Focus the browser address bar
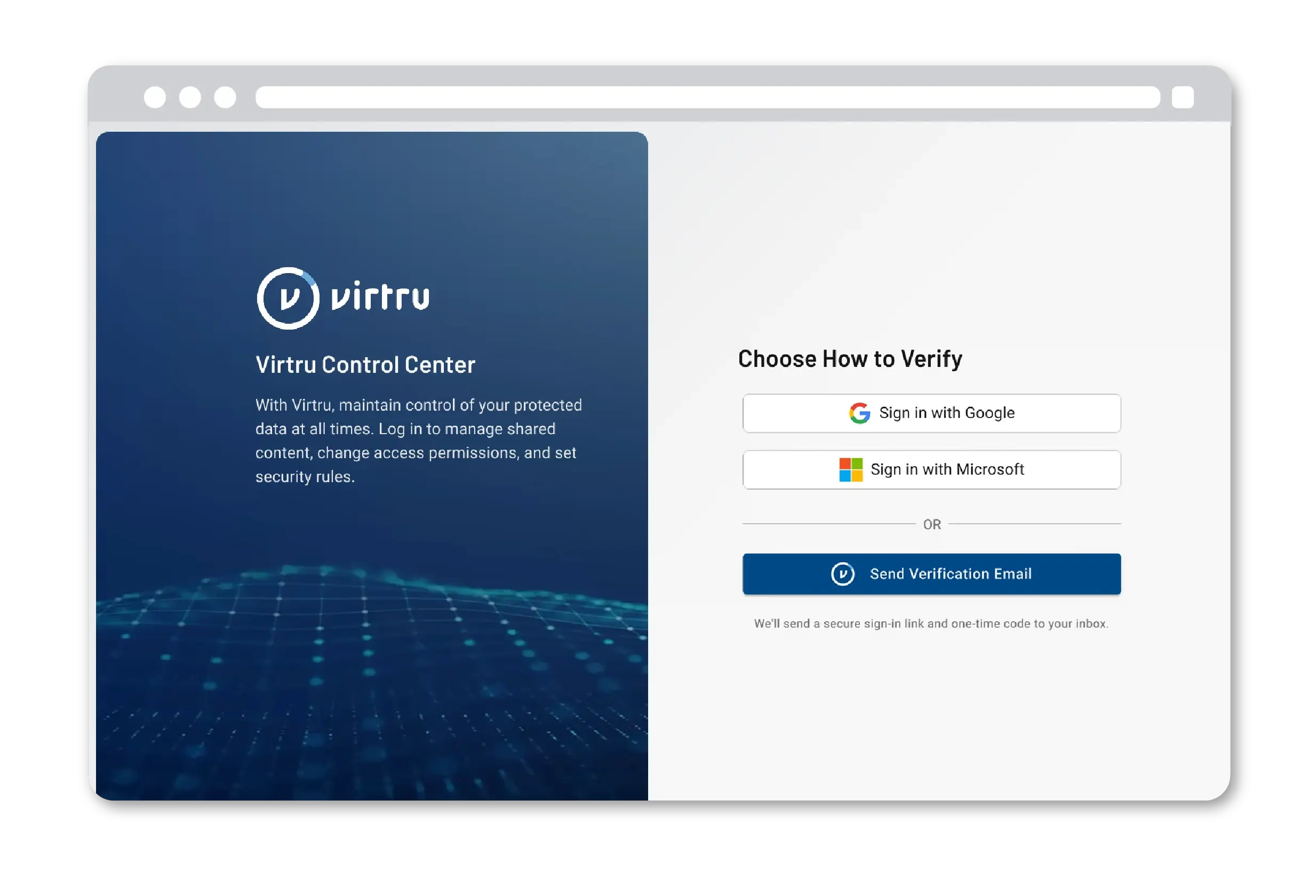Screen dimensions: 1316x896 pos(708,97)
